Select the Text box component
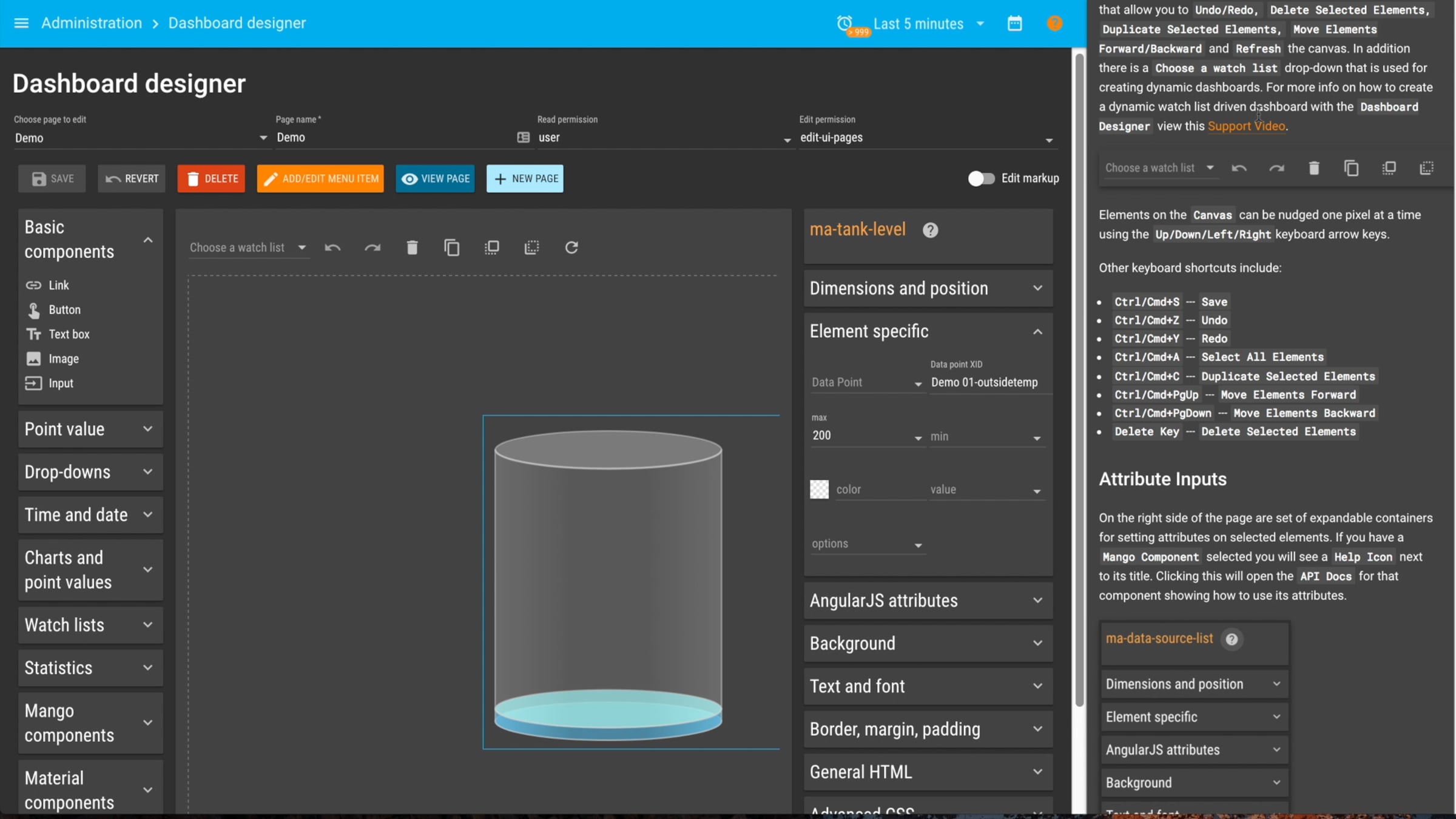 (69, 334)
